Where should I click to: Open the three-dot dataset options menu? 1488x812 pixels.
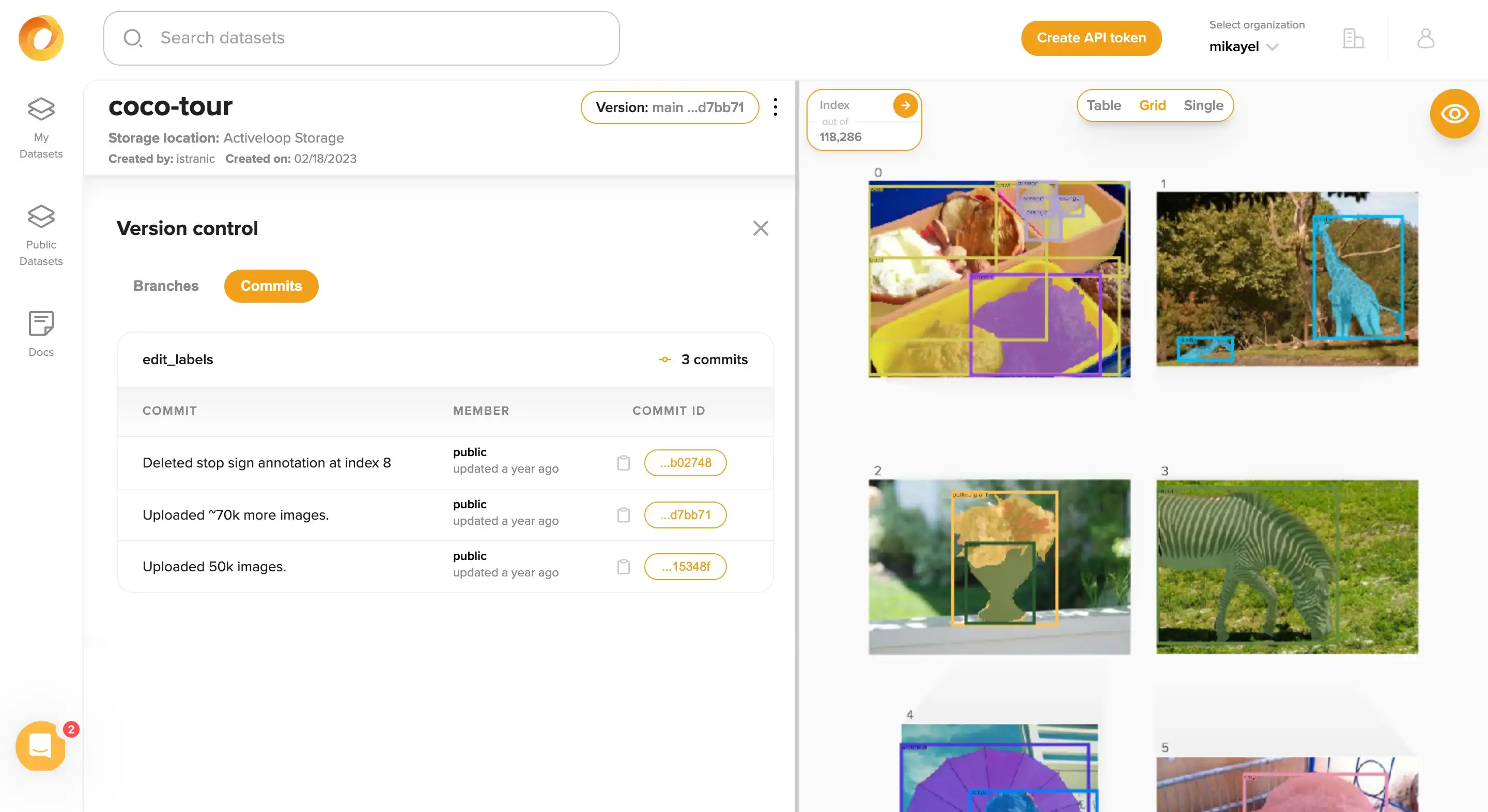(775, 107)
